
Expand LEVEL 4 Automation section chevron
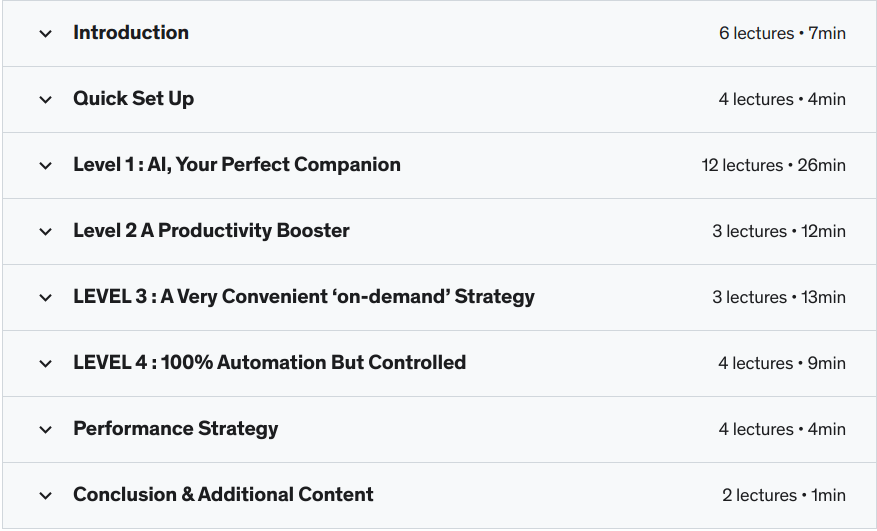[x=45, y=364]
